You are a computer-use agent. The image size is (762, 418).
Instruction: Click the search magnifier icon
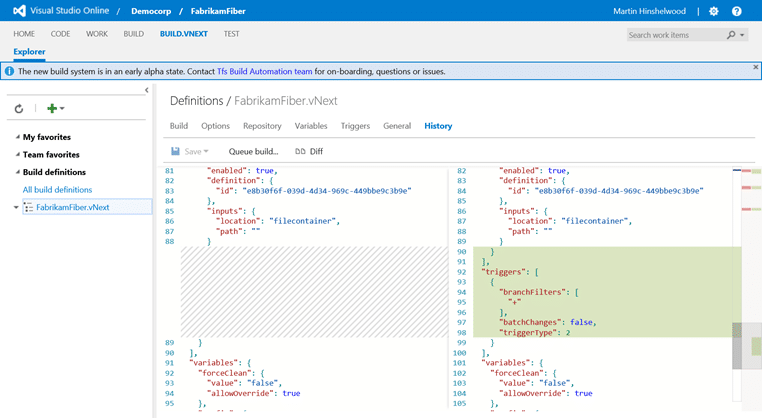[x=731, y=35]
